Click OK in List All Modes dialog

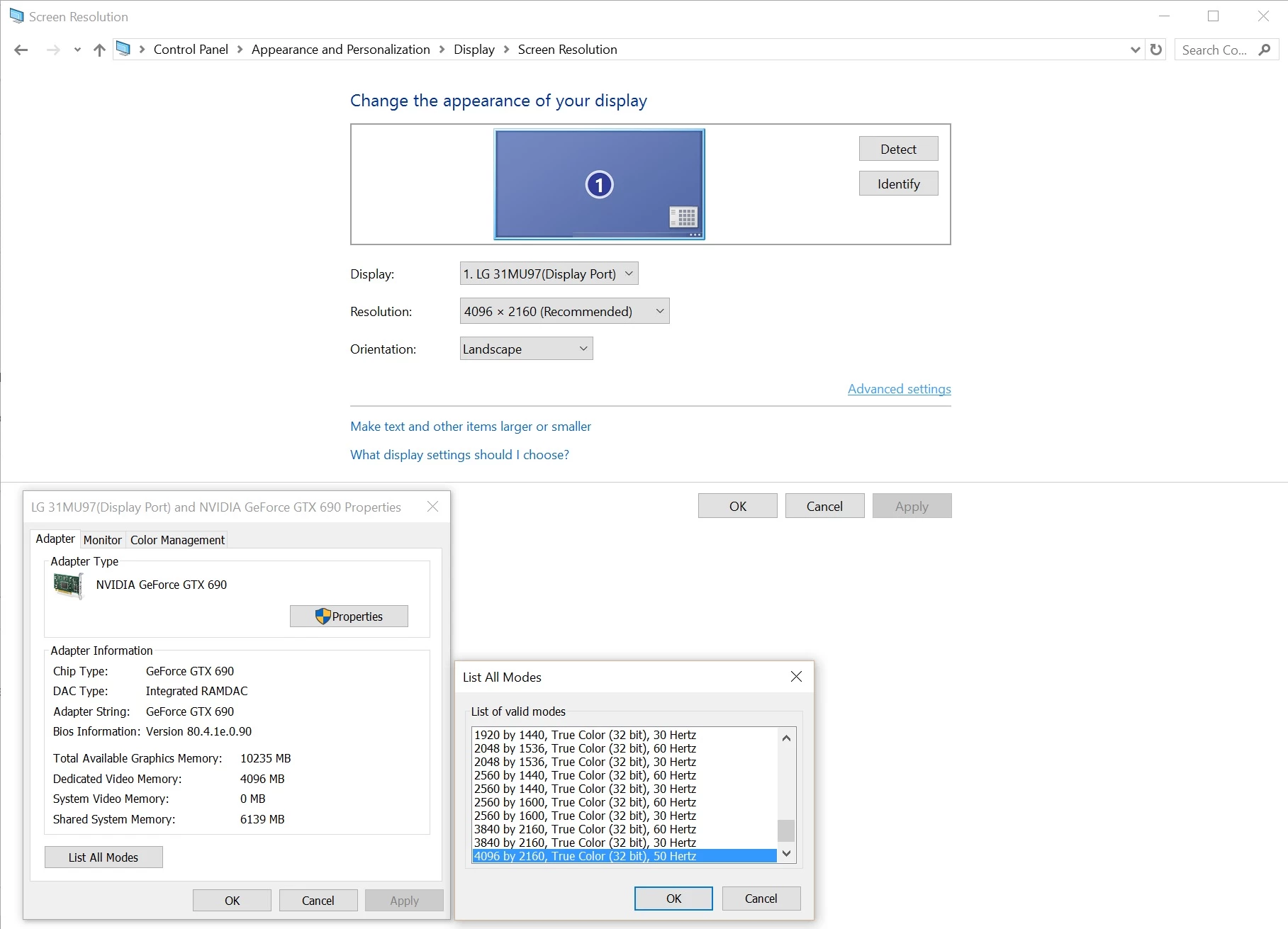pyautogui.click(x=673, y=899)
